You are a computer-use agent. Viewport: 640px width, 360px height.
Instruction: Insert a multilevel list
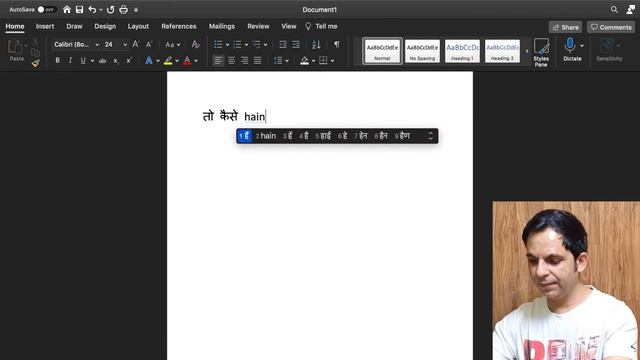tap(256, 44)
